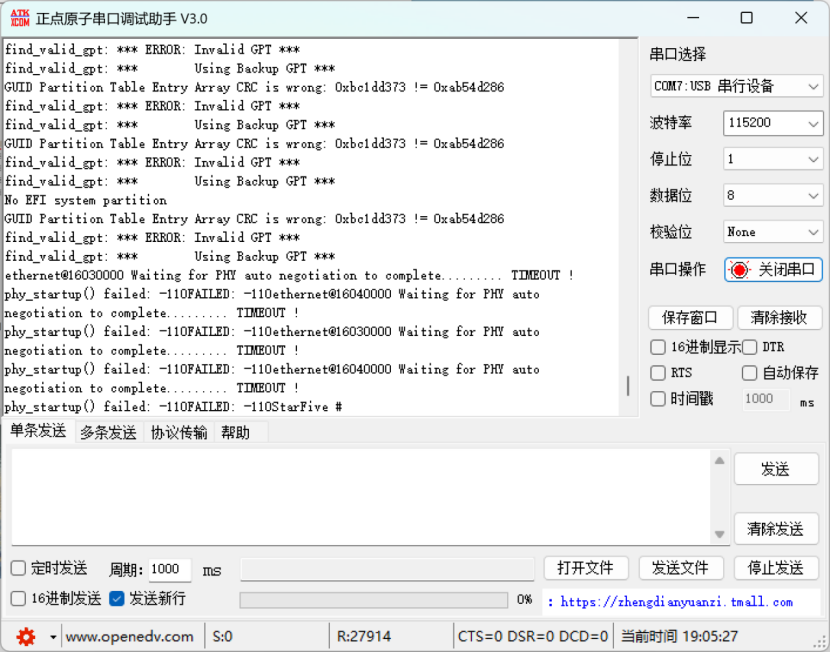The image size is (830, 652).
Task: Enable the 16进制显示 checkbox
Action: (x=658, y=347)
